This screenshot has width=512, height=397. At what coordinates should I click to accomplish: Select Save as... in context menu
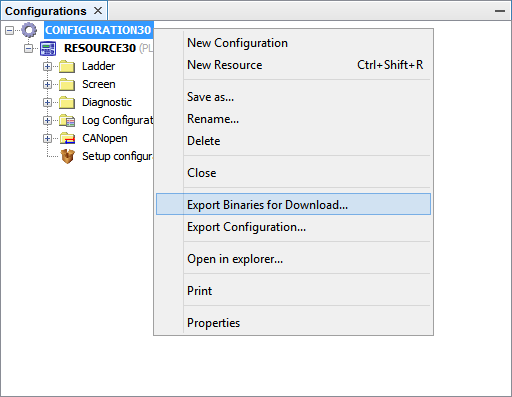click(293, 97)
